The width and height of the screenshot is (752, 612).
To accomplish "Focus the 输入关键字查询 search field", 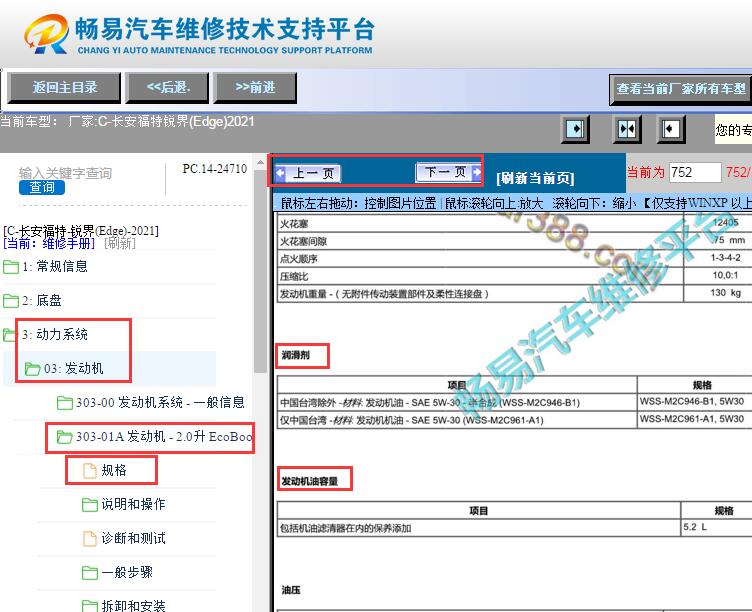I will (66, 173).
